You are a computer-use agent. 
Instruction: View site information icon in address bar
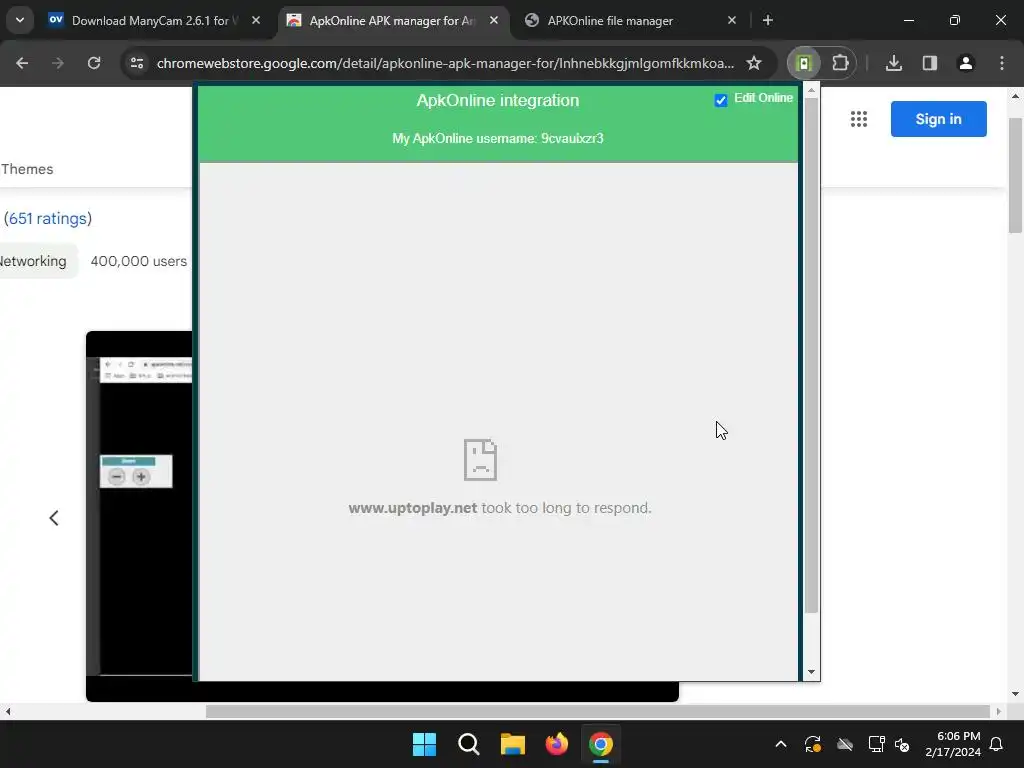136,63
